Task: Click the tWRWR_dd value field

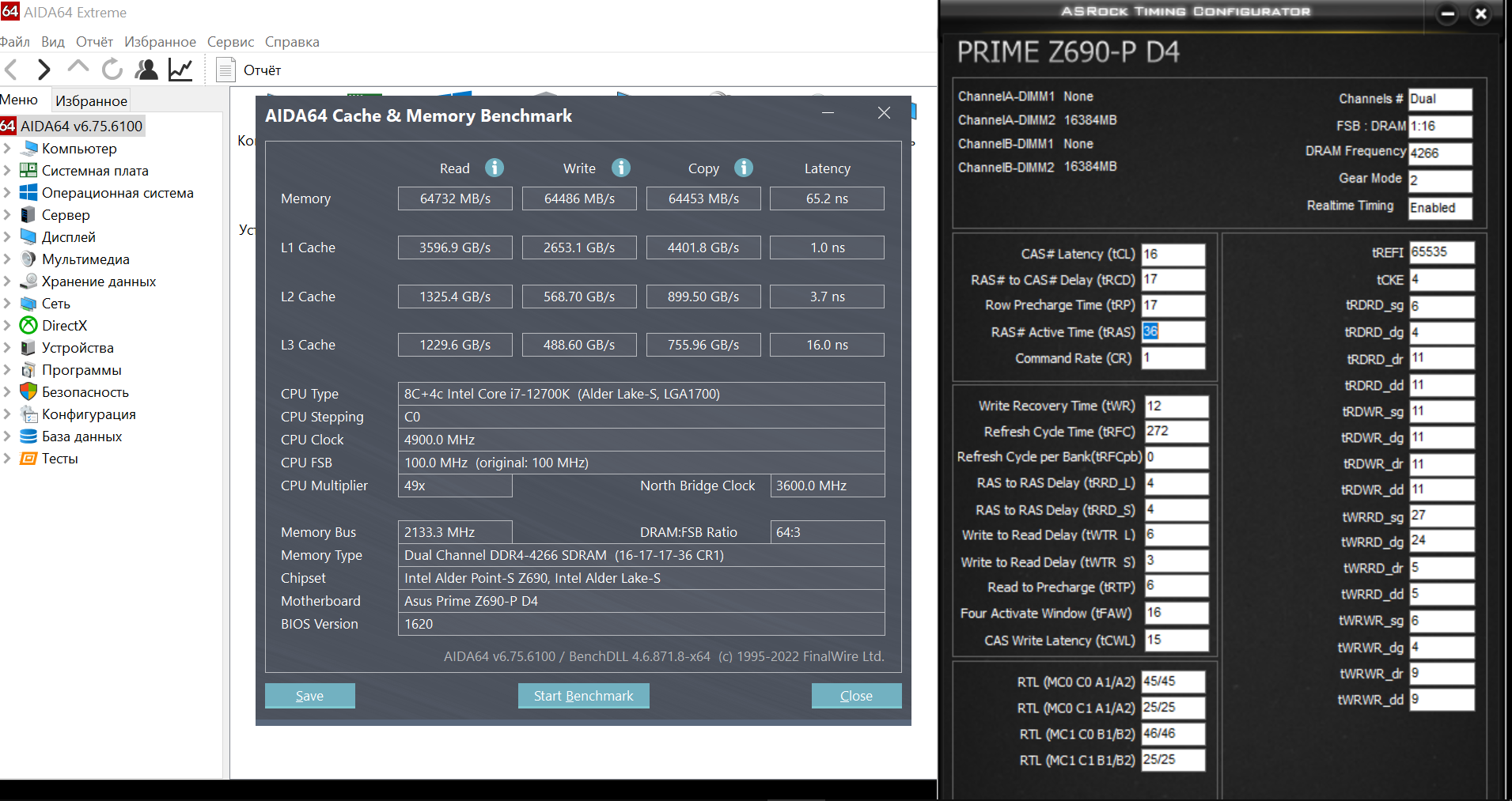Action: 1442,700
